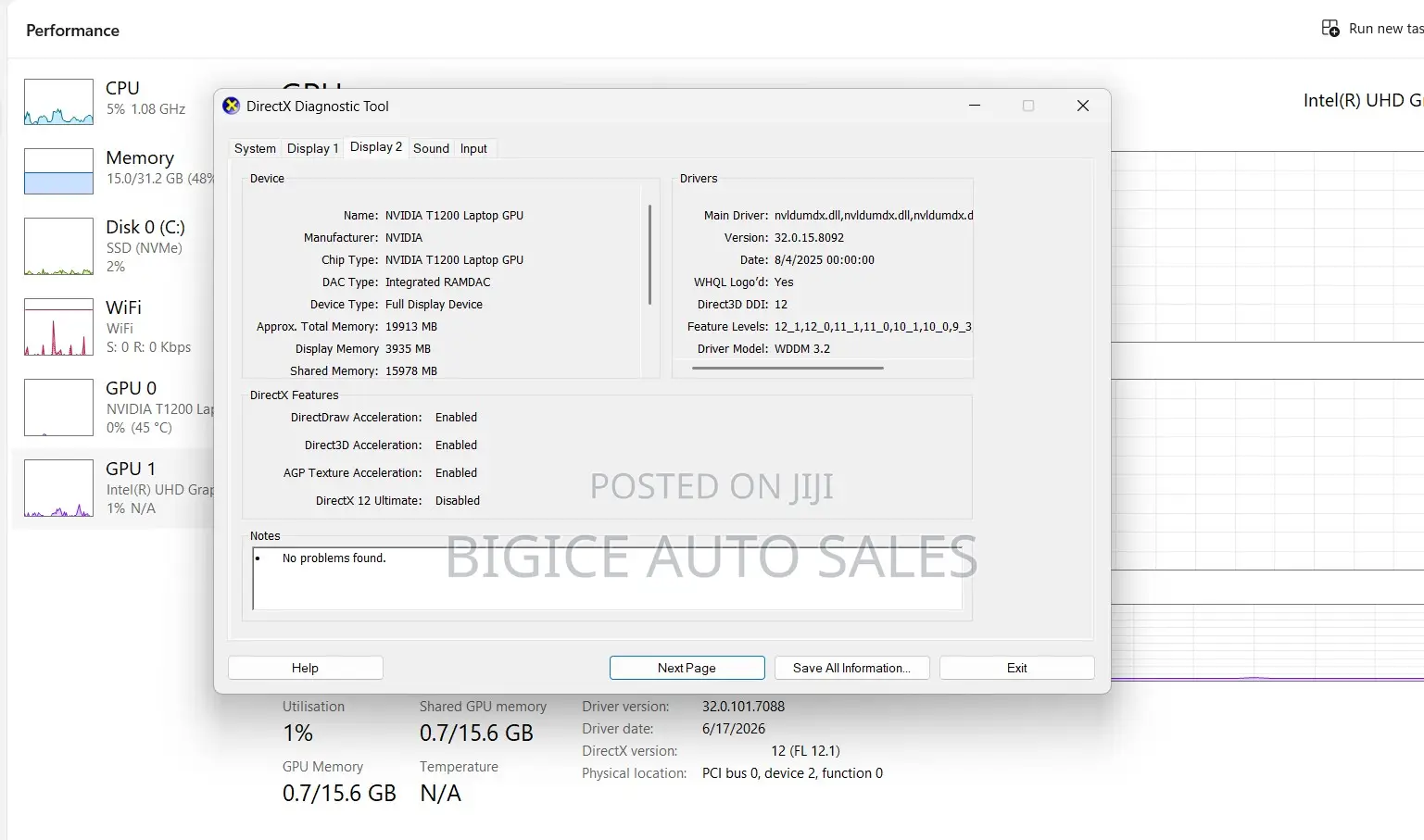Click the Help button
1424x840 pixels.
pos(305,668)
